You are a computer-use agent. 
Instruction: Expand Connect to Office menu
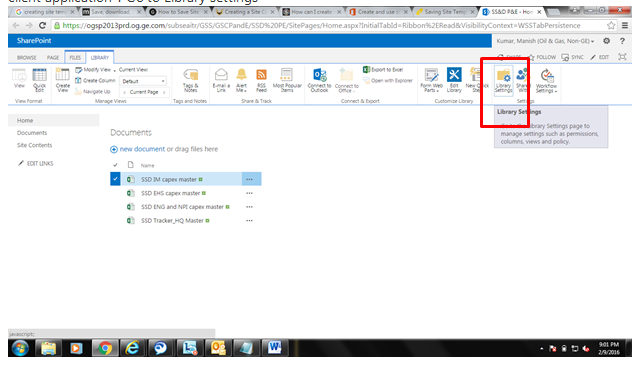[x=347, y=80]
